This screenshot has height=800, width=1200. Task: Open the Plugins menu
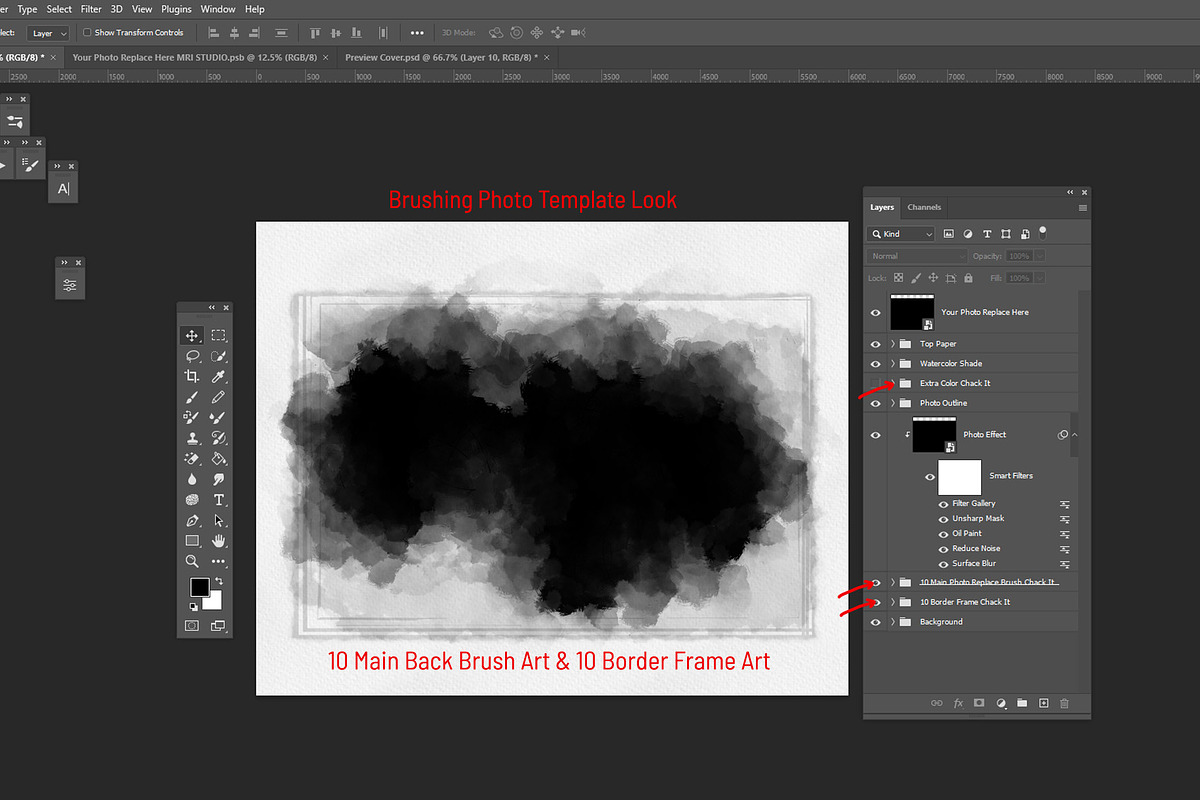coord(176,9)
